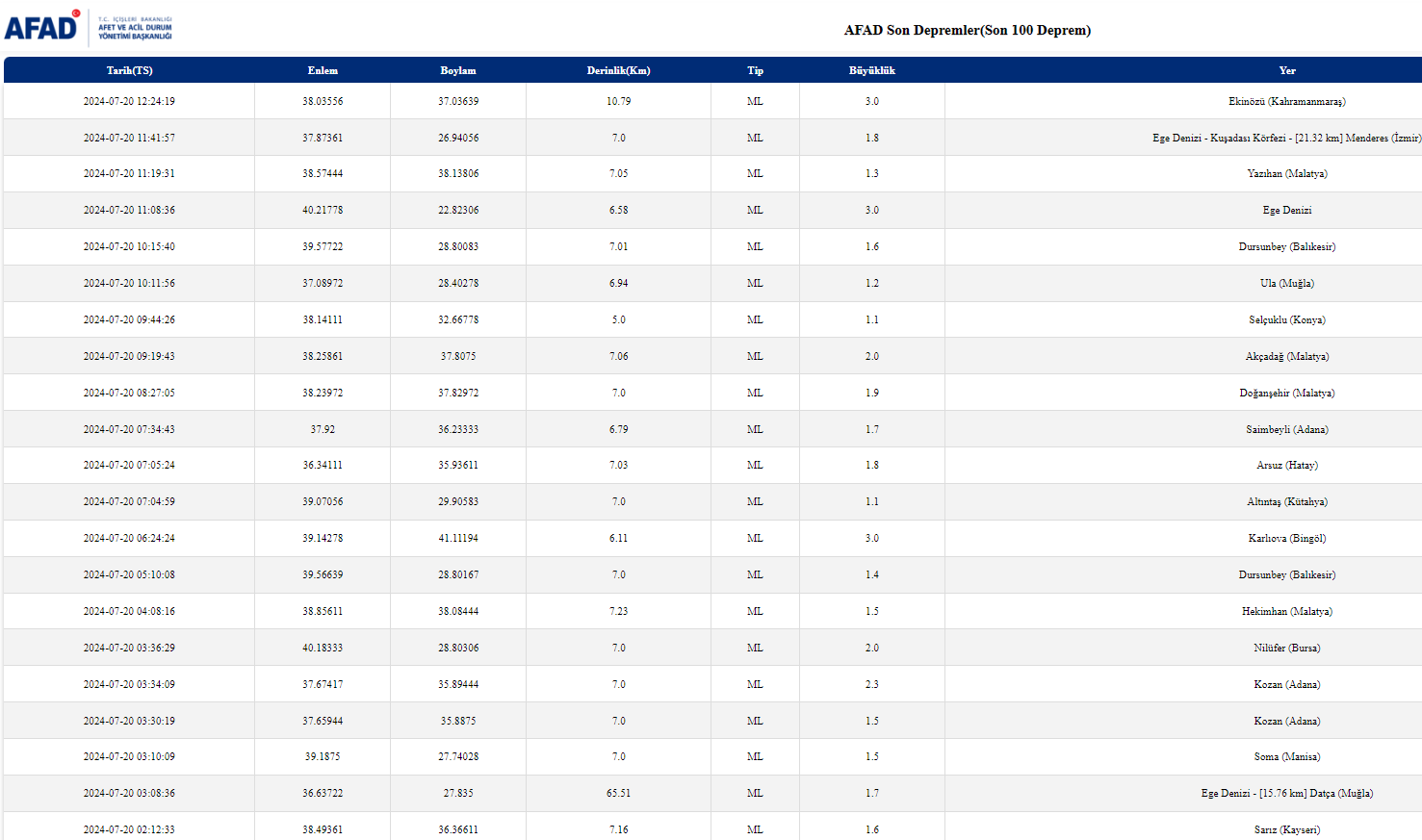Select location Doğanşehir (Malatya)

click(1287, 393)
